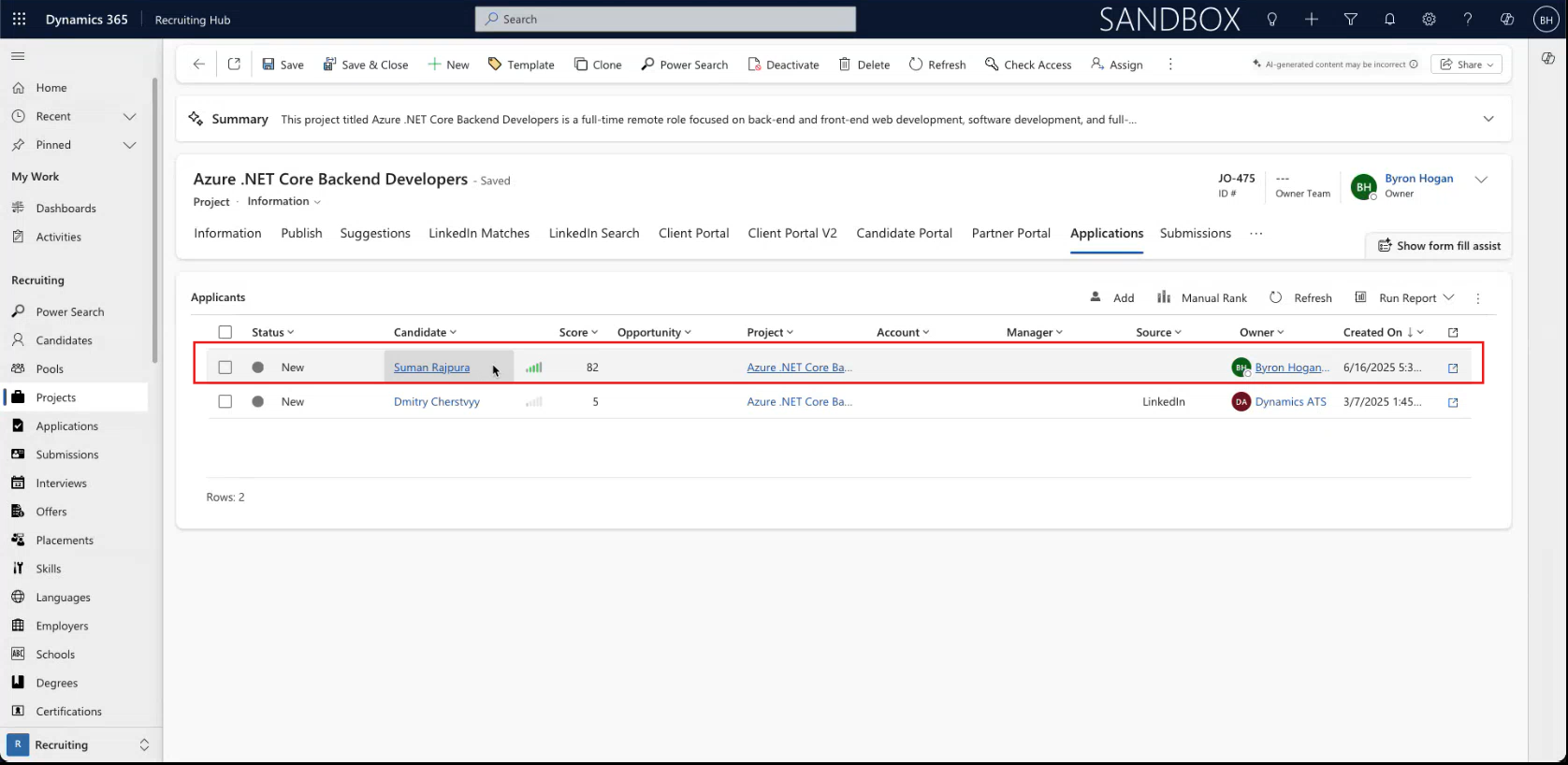
Task: Open the Created On column header menu
Action: tap(1384, 332)
